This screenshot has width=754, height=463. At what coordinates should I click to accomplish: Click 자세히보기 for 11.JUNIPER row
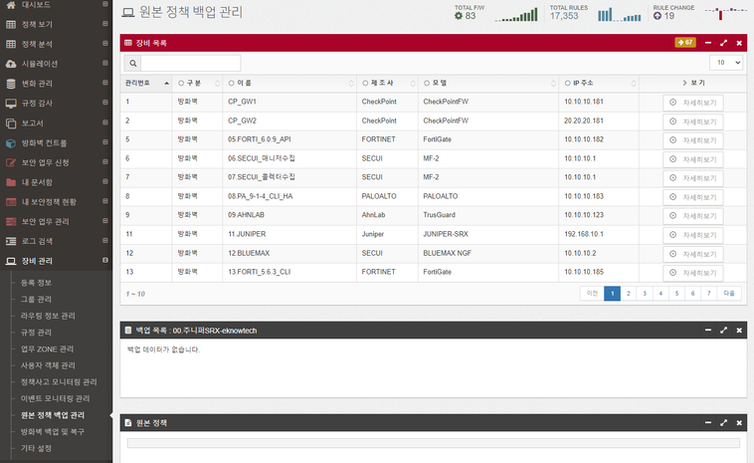pyautogui.click(x=693, y=235)
